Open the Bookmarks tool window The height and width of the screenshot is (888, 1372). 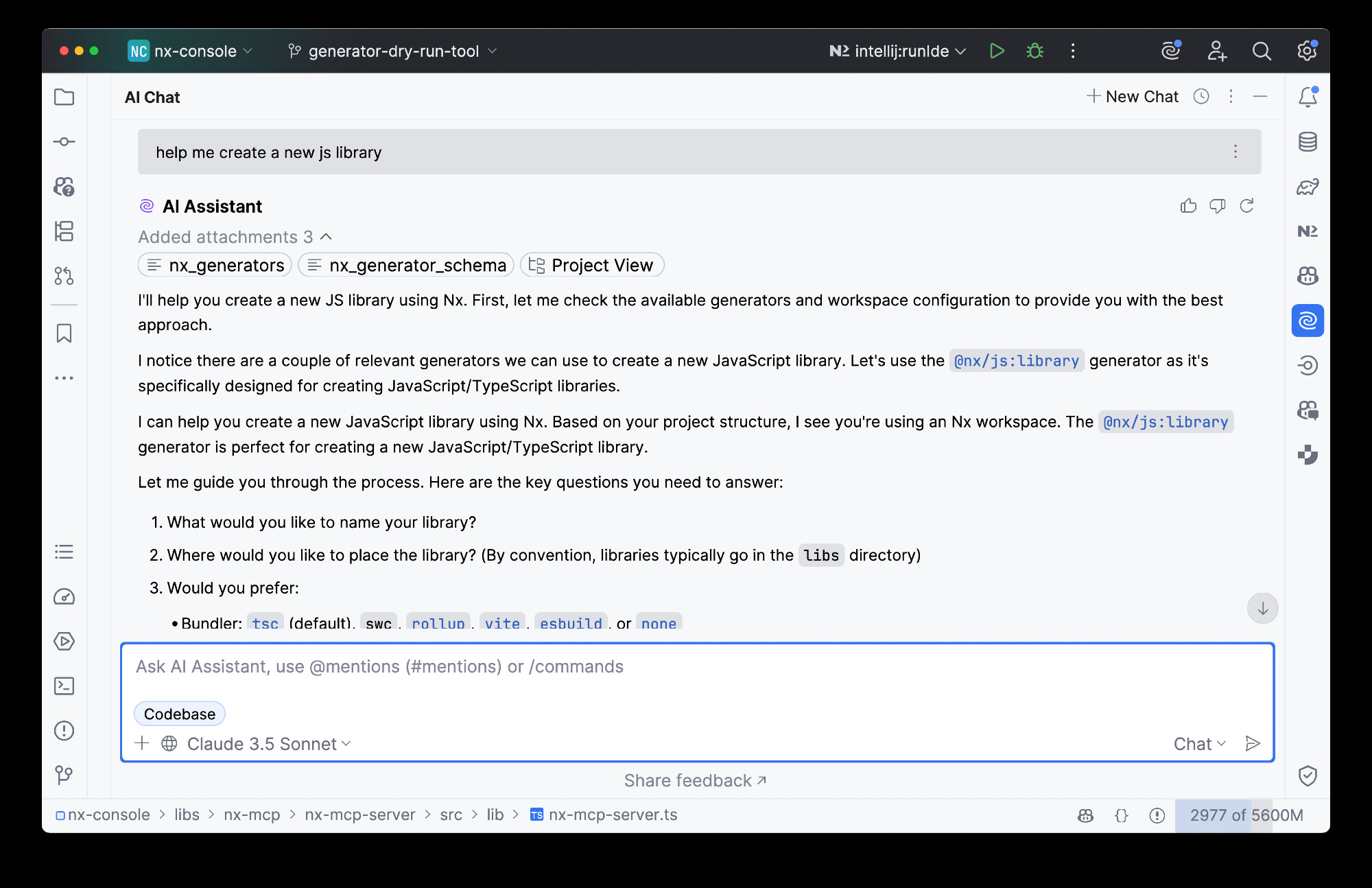(x=64, y=334)
